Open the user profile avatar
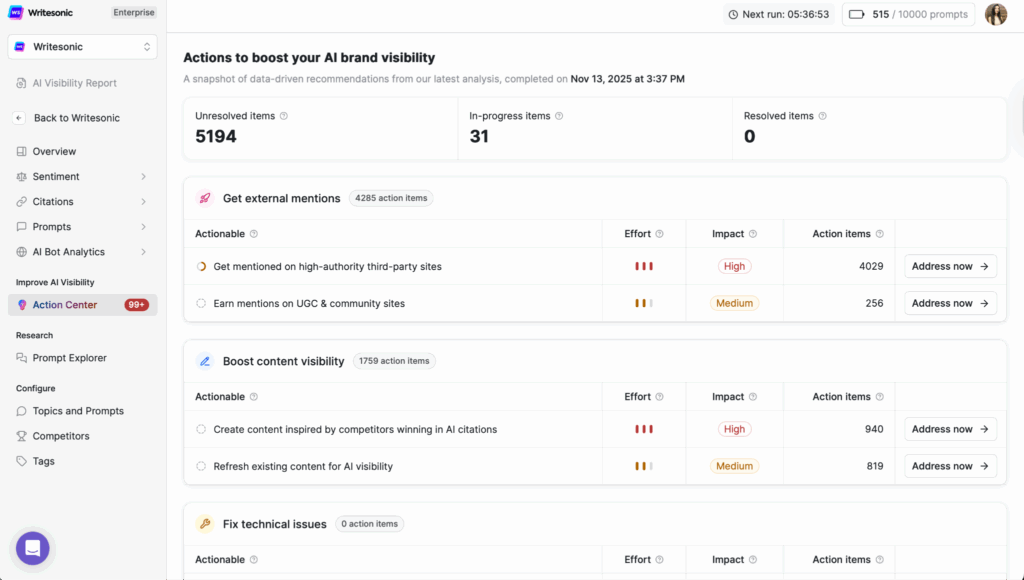 click(995, 14)
